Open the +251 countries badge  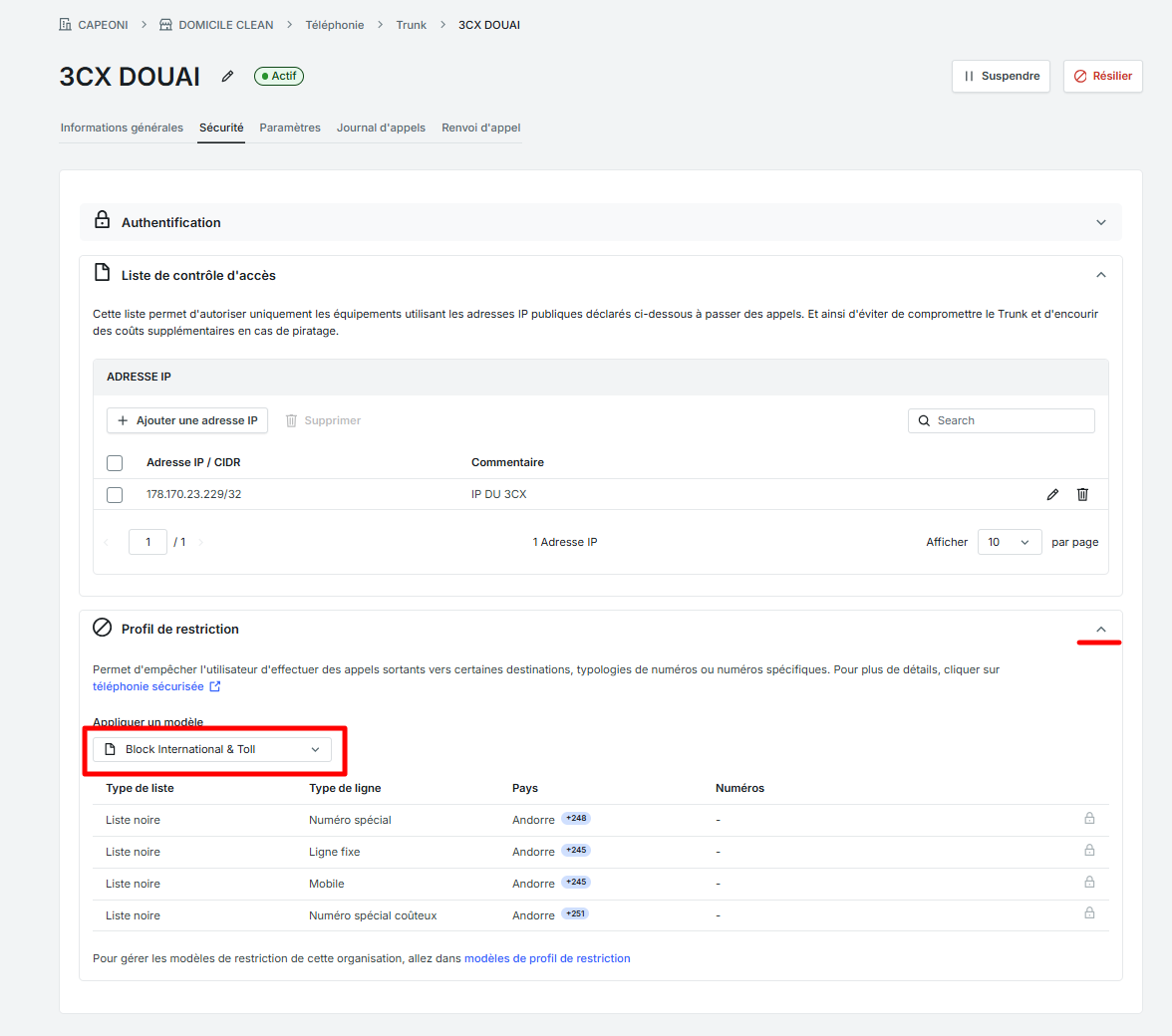[576, 913]
